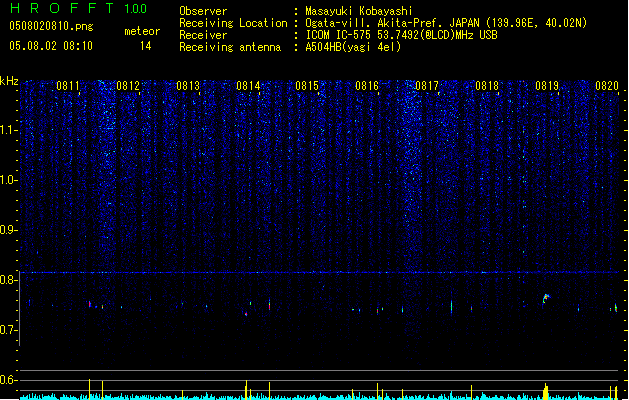
Task: Click the 0.8 kHz axis label
Action: point(8,280)
